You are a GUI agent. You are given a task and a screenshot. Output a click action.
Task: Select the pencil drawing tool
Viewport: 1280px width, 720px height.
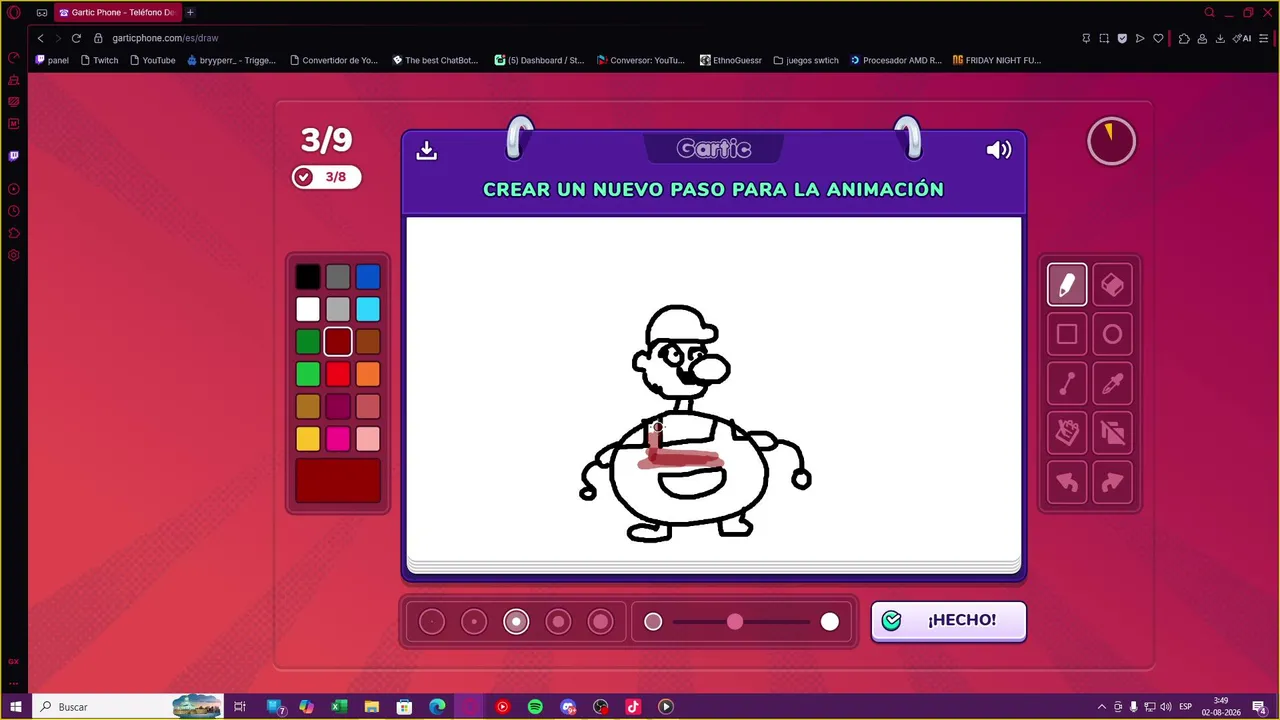click(1067, 285)
